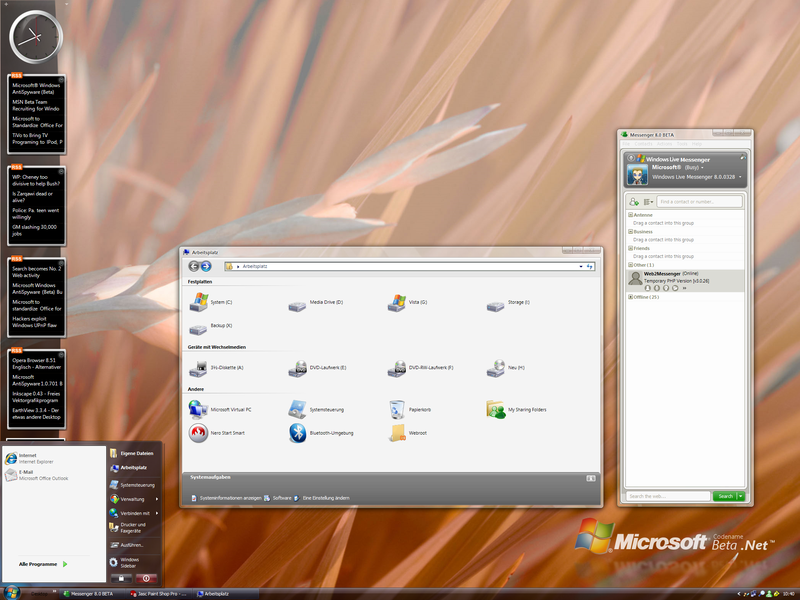Click the green Search button in Messenger

(727, 496)
